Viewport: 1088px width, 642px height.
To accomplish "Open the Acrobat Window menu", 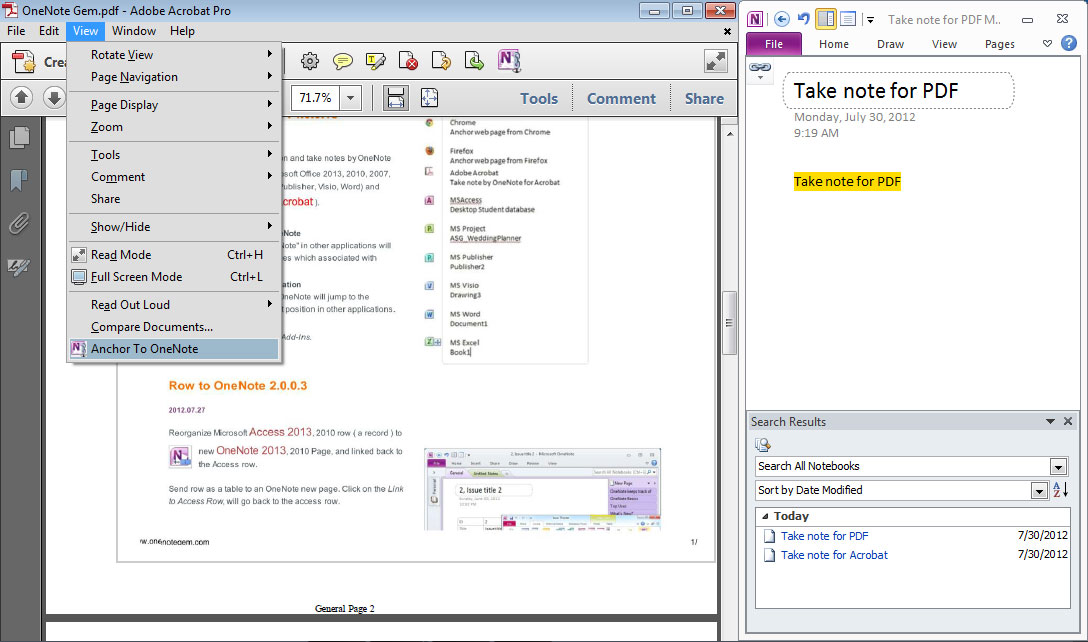I will point(134,31).
